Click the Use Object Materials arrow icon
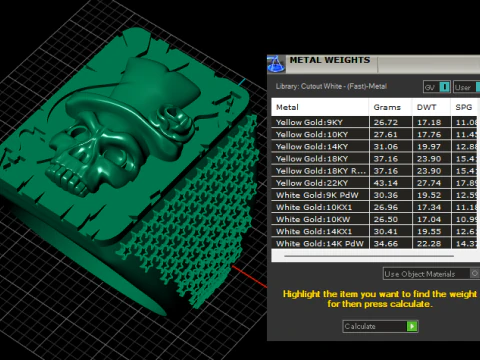The image size is (480, 360). click(x=475, y=273)
